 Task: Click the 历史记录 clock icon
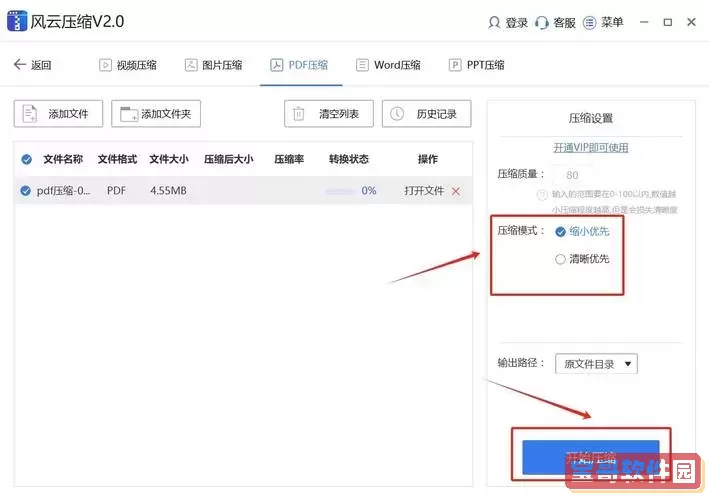pos(397,113)
